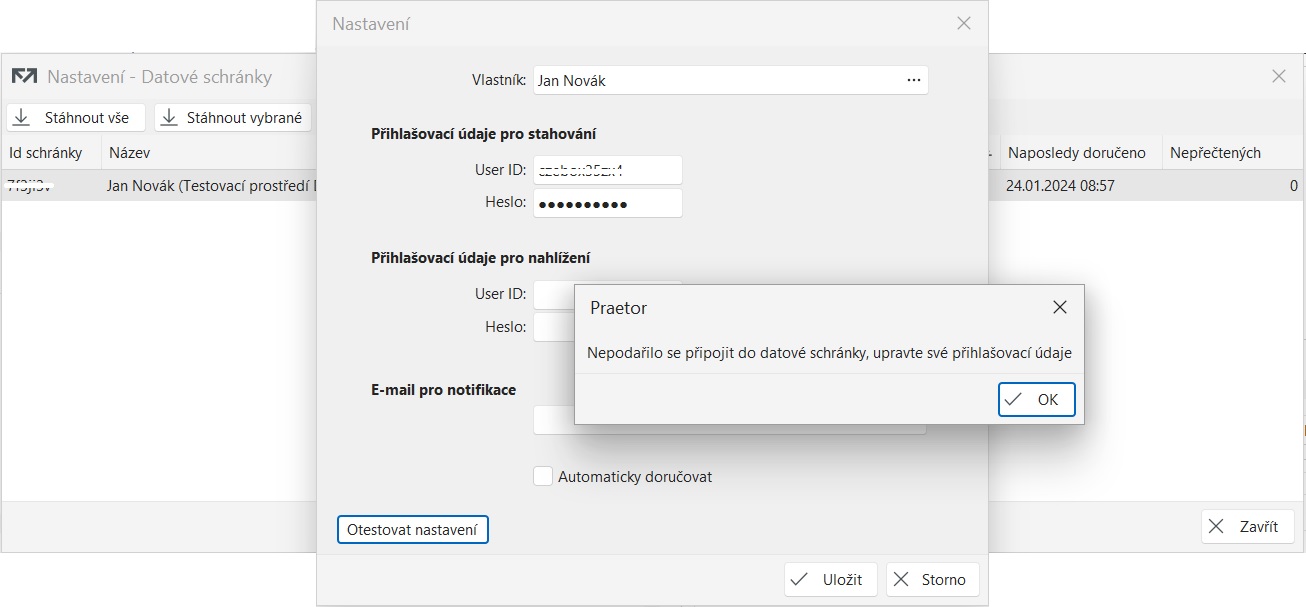Open owner picker via ellipsis button
The width and height of the screenshot is (1306, 607).
point(913,80)
